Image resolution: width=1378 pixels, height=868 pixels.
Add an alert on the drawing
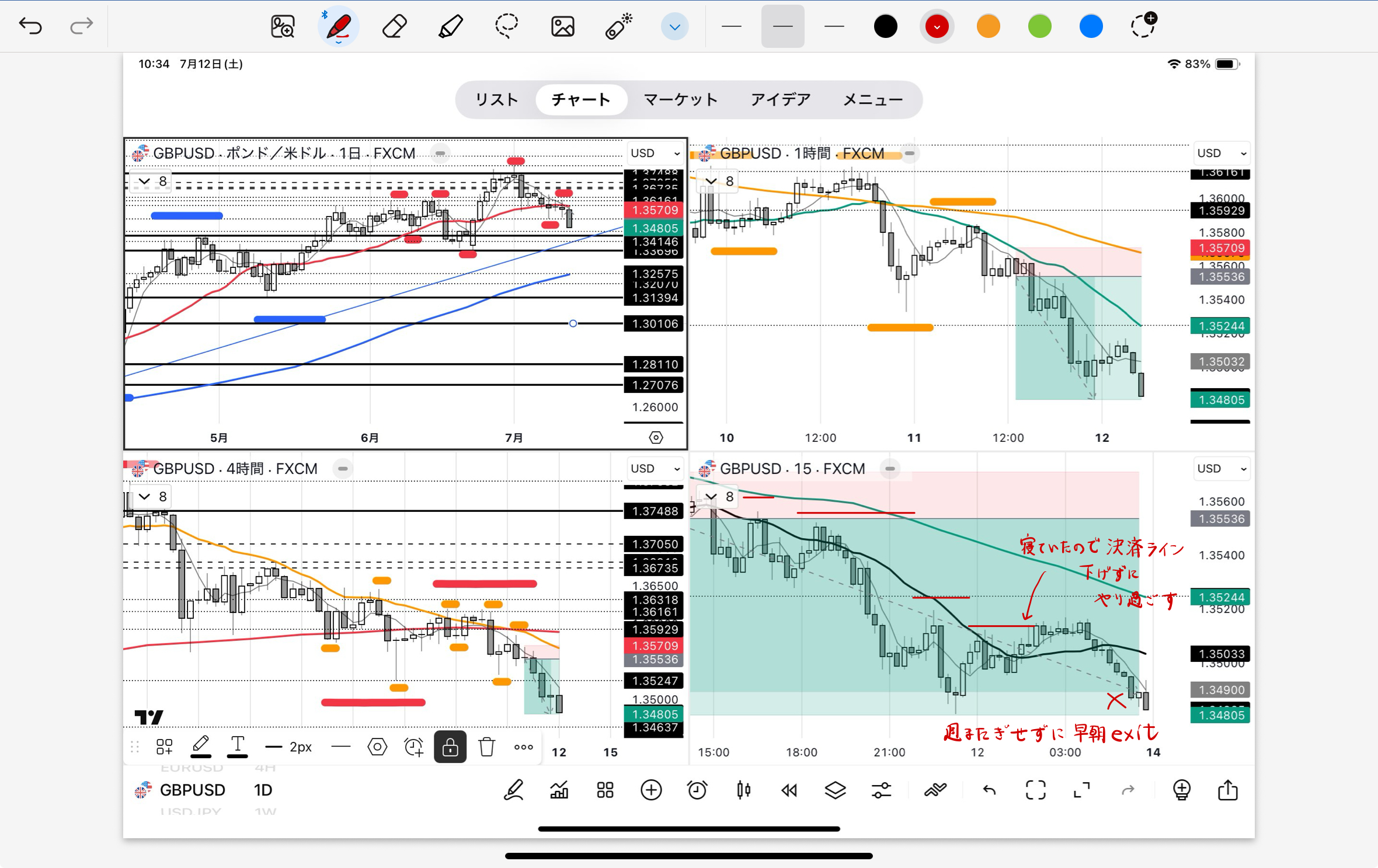click(x=413, y=747)
